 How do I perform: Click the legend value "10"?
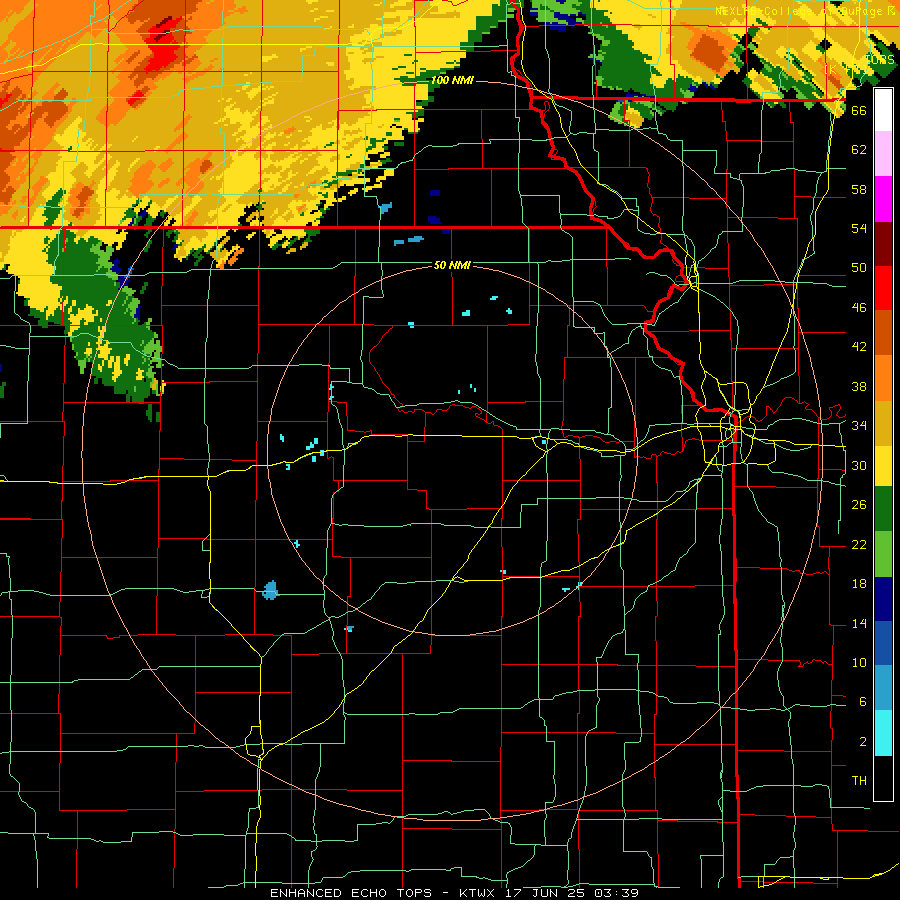(859, 662)
